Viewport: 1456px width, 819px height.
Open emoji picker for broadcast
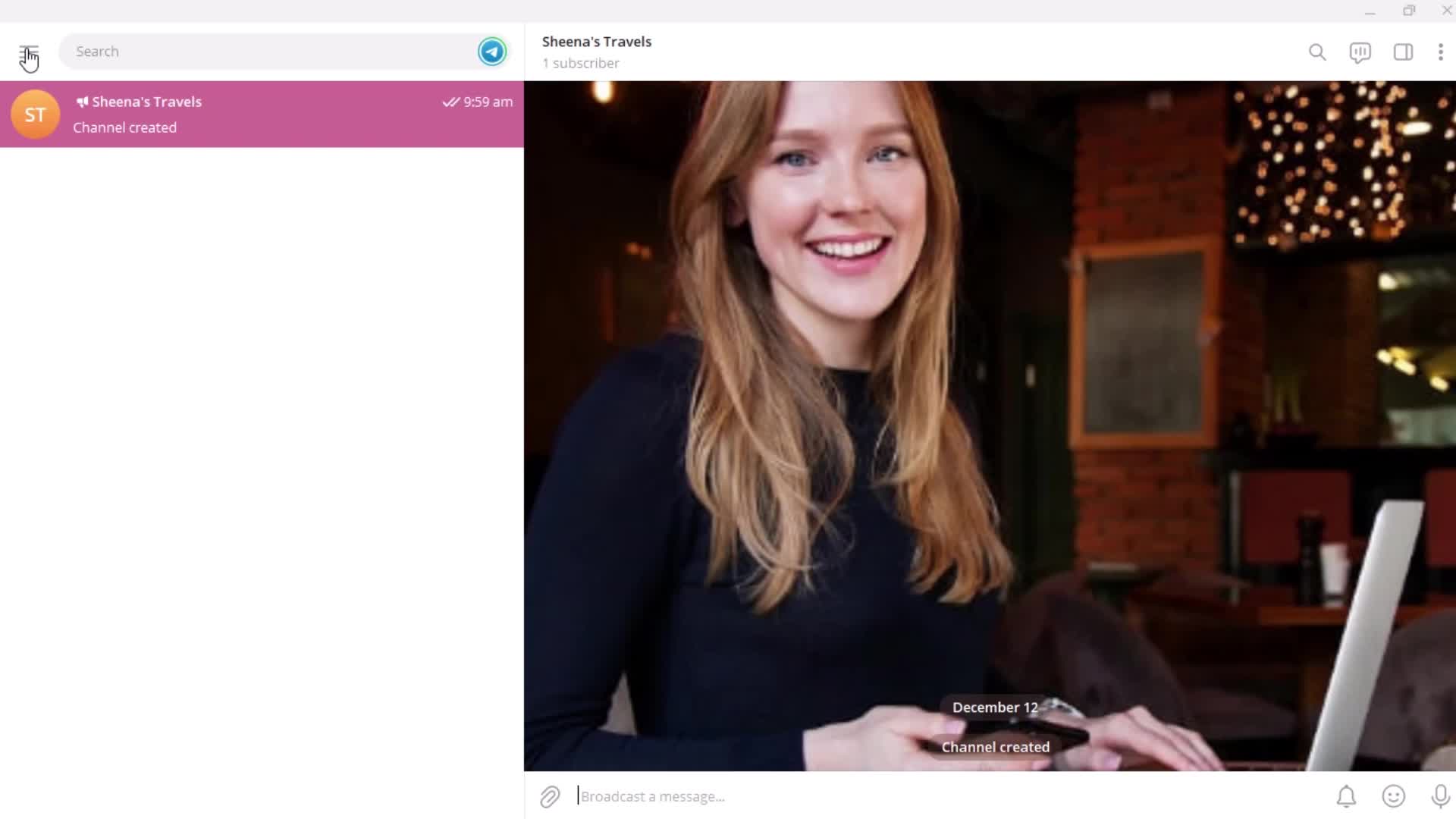point(1393,796)
